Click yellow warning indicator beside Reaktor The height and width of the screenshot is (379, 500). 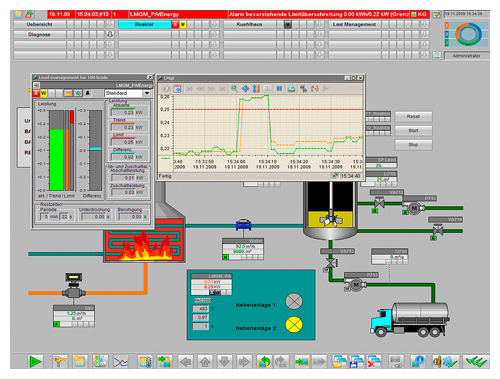(x=183, y=24)
